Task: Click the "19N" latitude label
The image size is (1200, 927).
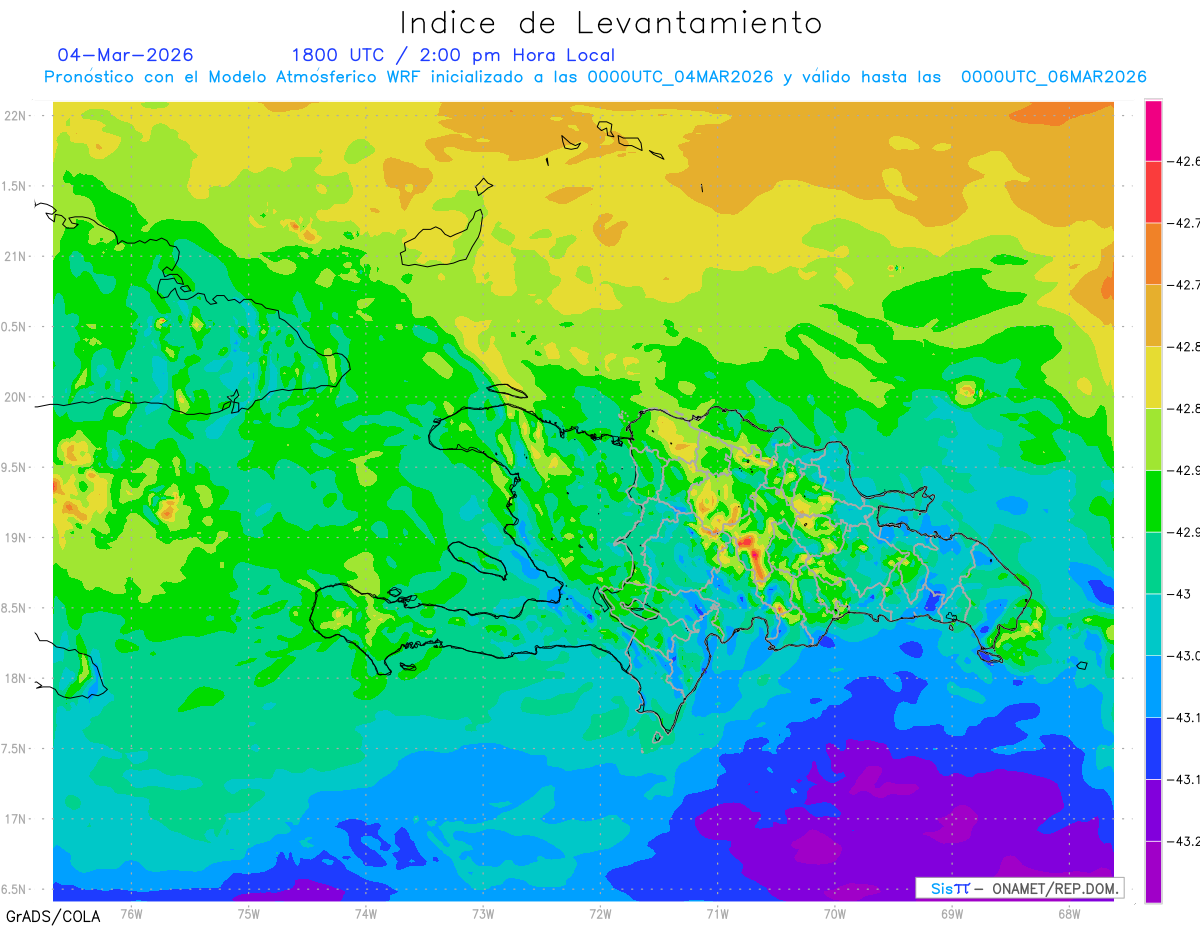Action: [x=17, y=538]
